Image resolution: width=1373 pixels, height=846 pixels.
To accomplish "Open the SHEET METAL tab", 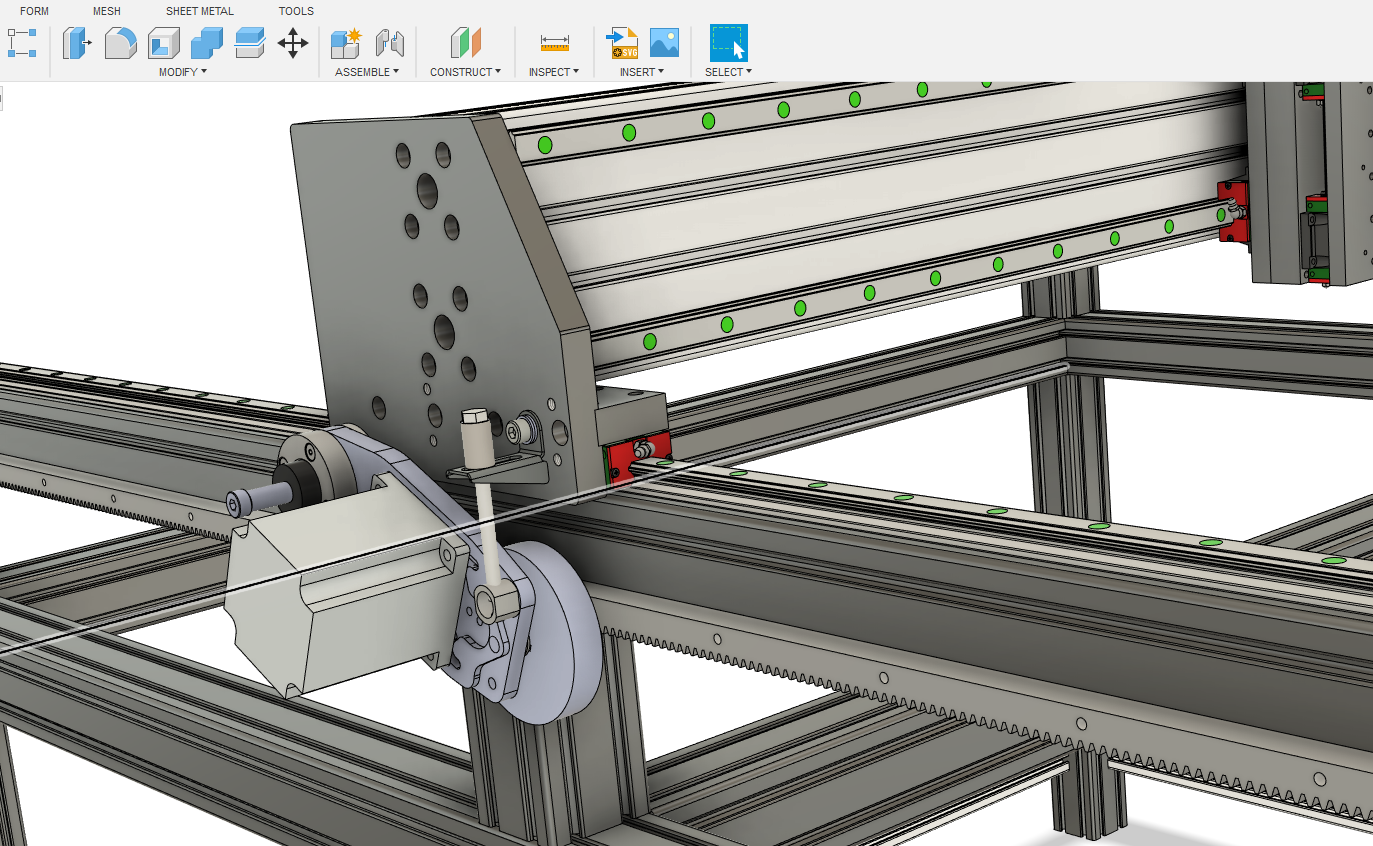I will (200, 11).
